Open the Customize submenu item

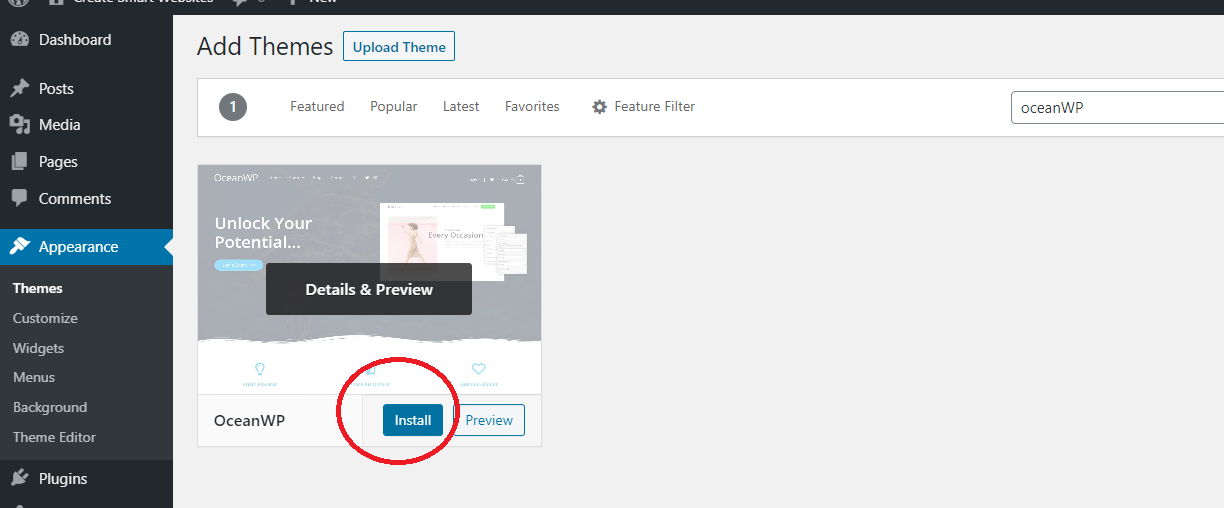tap(45, 318)
